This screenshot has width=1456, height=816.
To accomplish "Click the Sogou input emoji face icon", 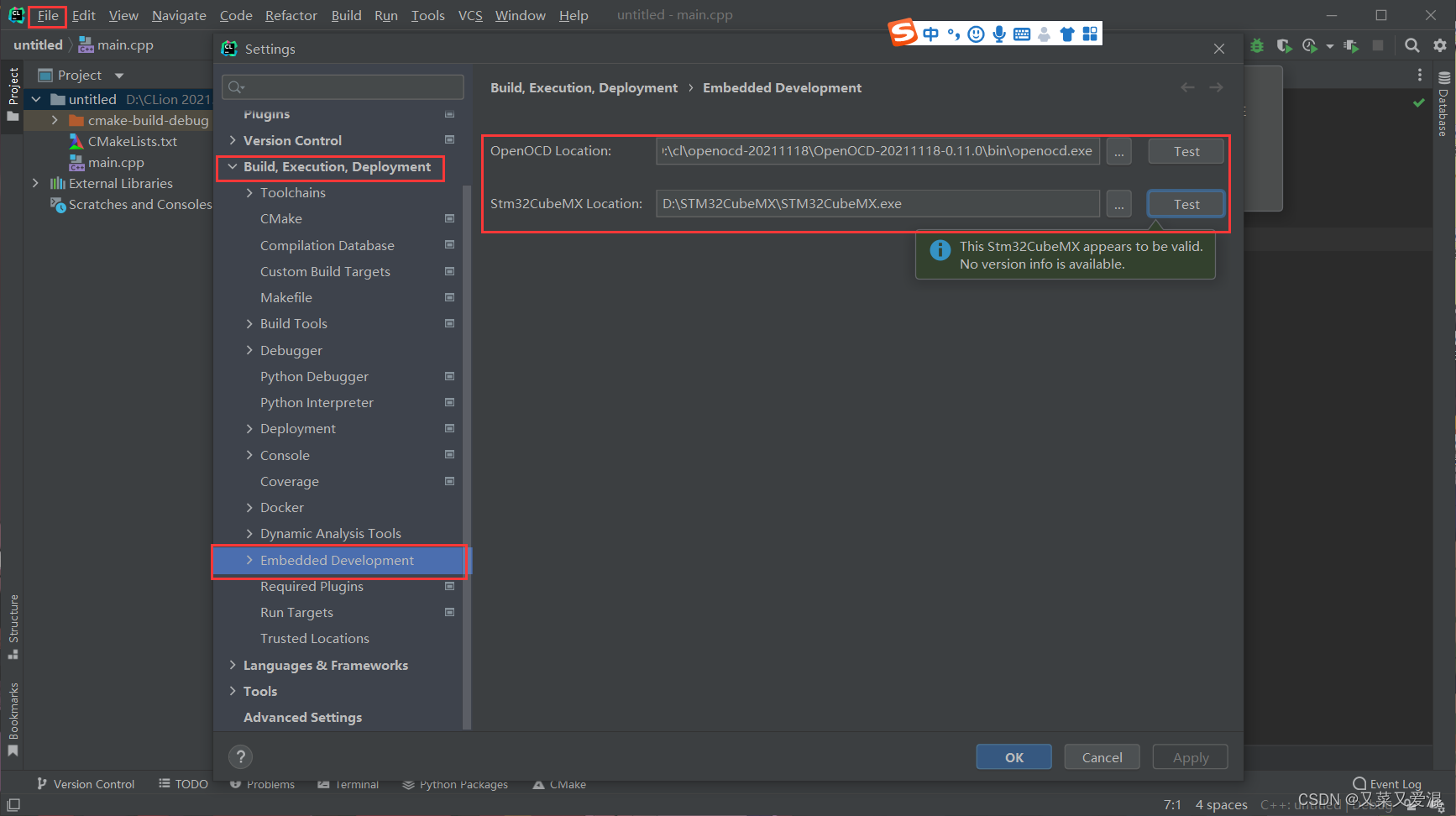I will (x=976, y=34).
